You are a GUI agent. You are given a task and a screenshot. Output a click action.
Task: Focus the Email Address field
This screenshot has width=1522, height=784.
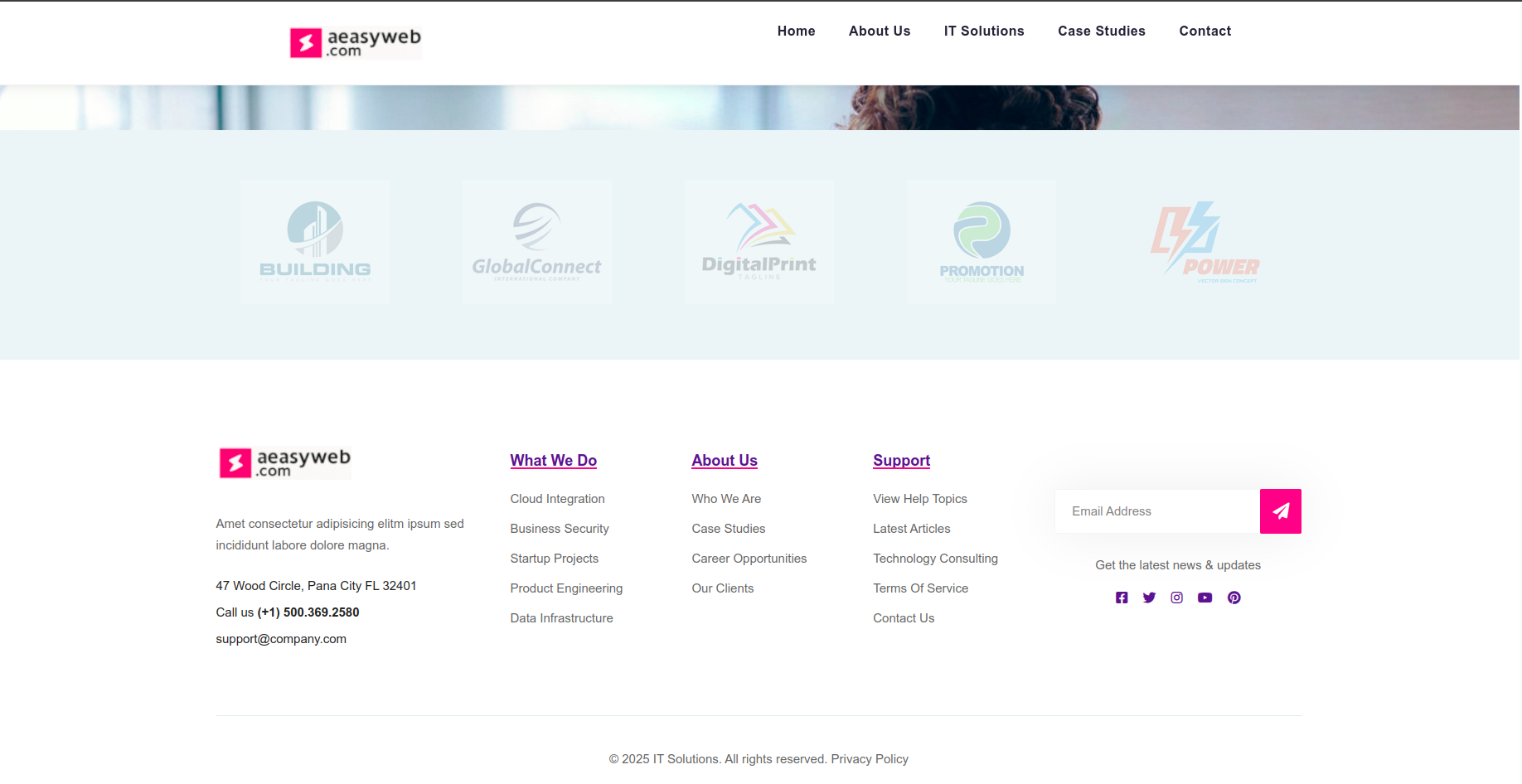coord(1157,511)
